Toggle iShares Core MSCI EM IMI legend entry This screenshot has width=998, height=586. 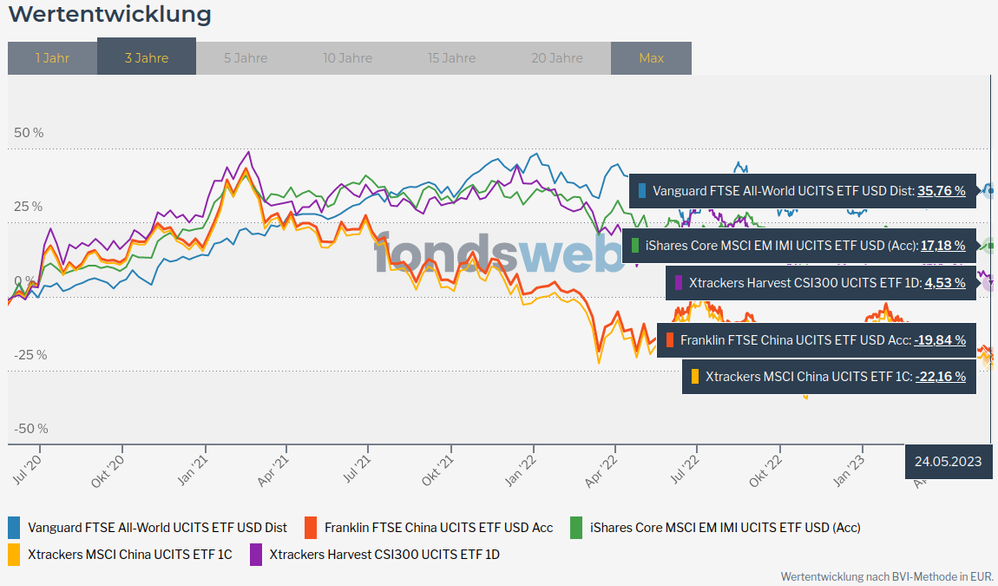tap(724, 527)
